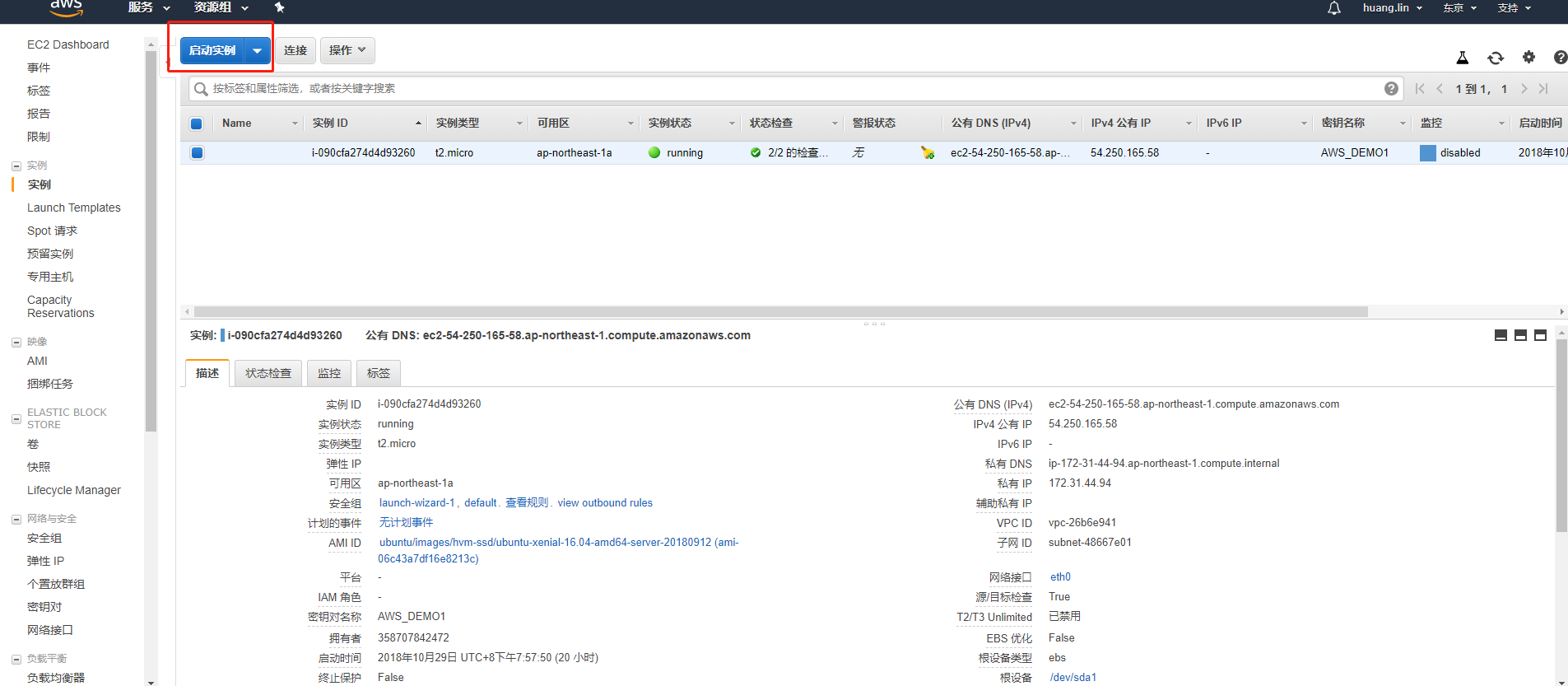1568x686 pixels.
Task: Collapse the 负载平衡 sidebar section
Action: (x=16, y=659)
